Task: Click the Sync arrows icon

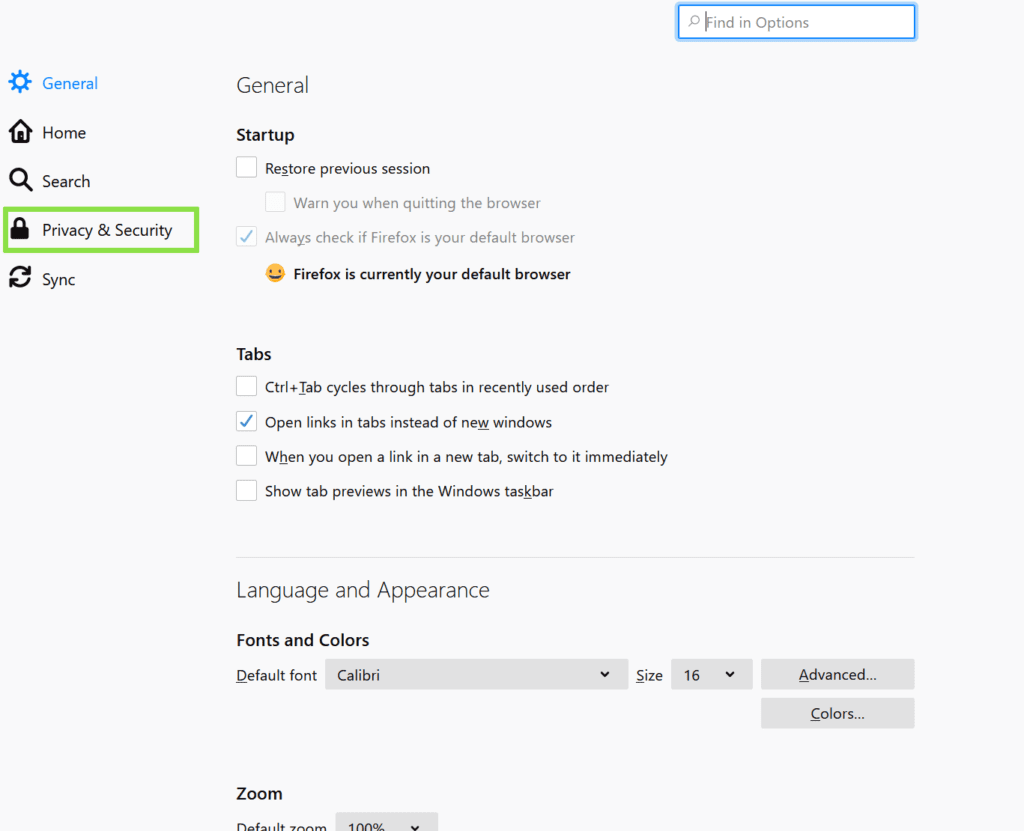Action: 20,279
